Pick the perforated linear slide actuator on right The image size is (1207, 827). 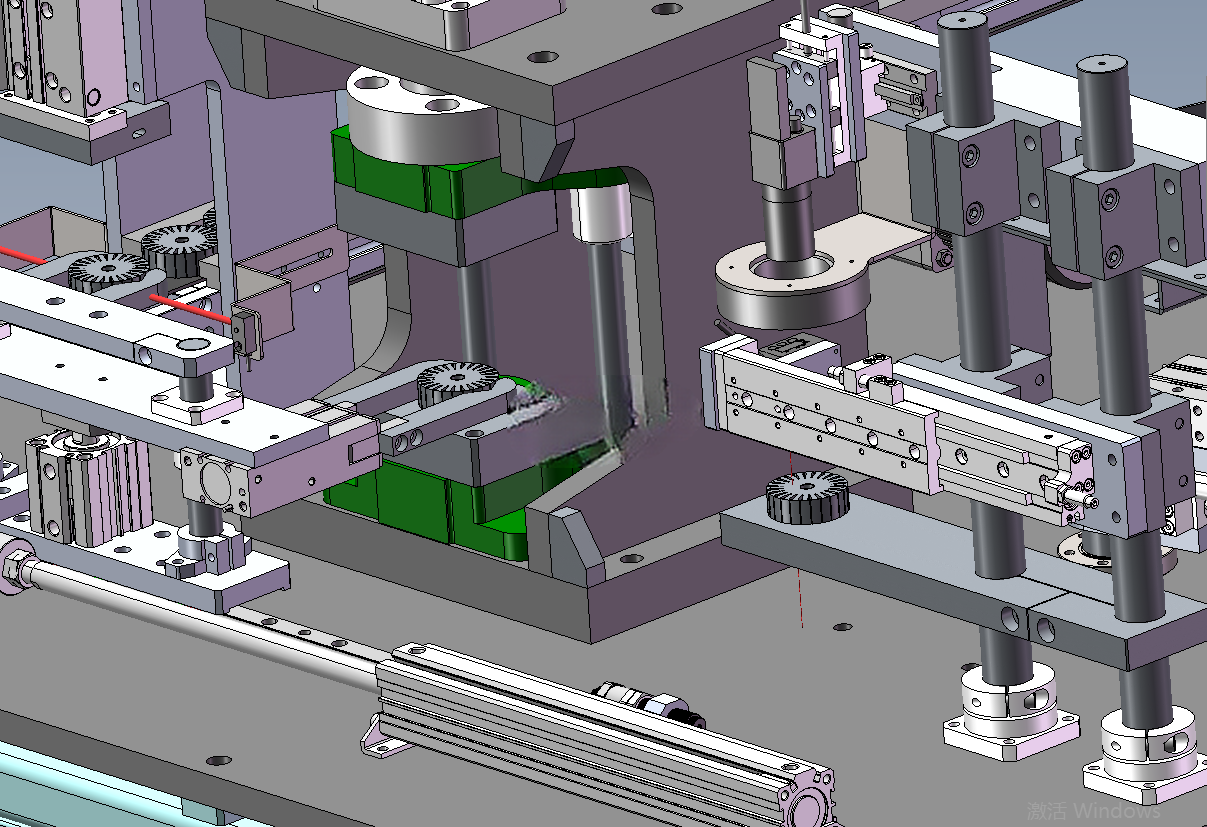tap(900, 430)
